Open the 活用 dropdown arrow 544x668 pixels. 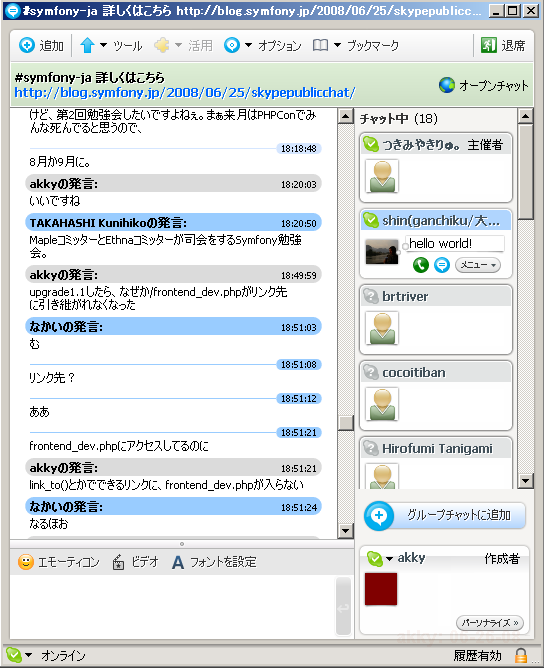coord(178,45)
